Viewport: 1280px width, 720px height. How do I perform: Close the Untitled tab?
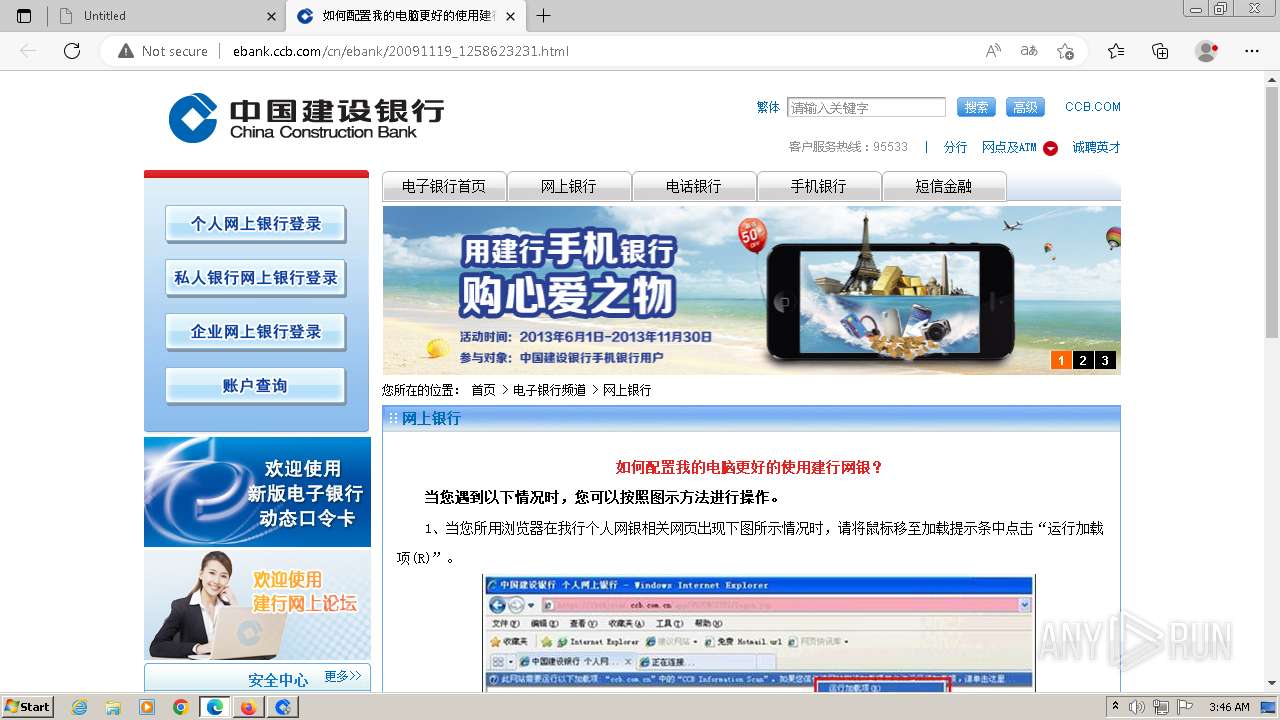point(272,16)
